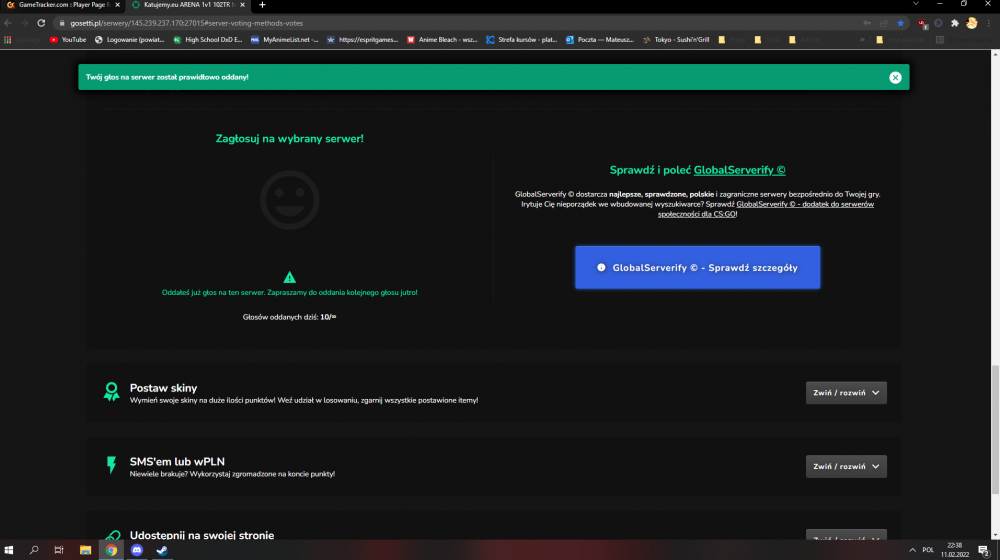Open the MyAnimeList.net bookmark

[x=284, y=40]
